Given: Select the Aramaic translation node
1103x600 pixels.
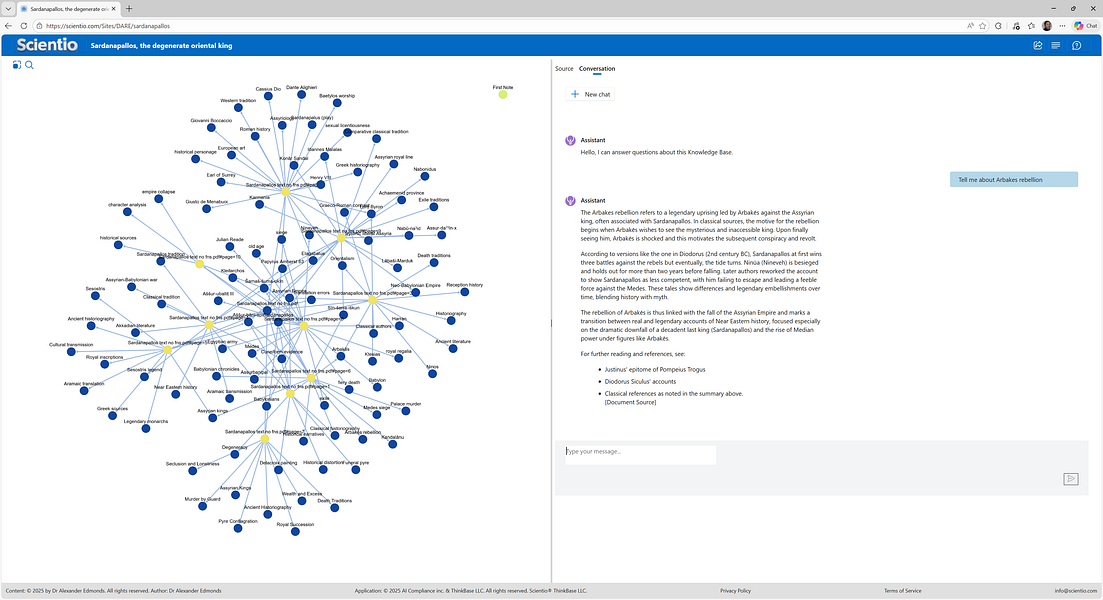Looking at the screenshot, I should coord(84,390).
